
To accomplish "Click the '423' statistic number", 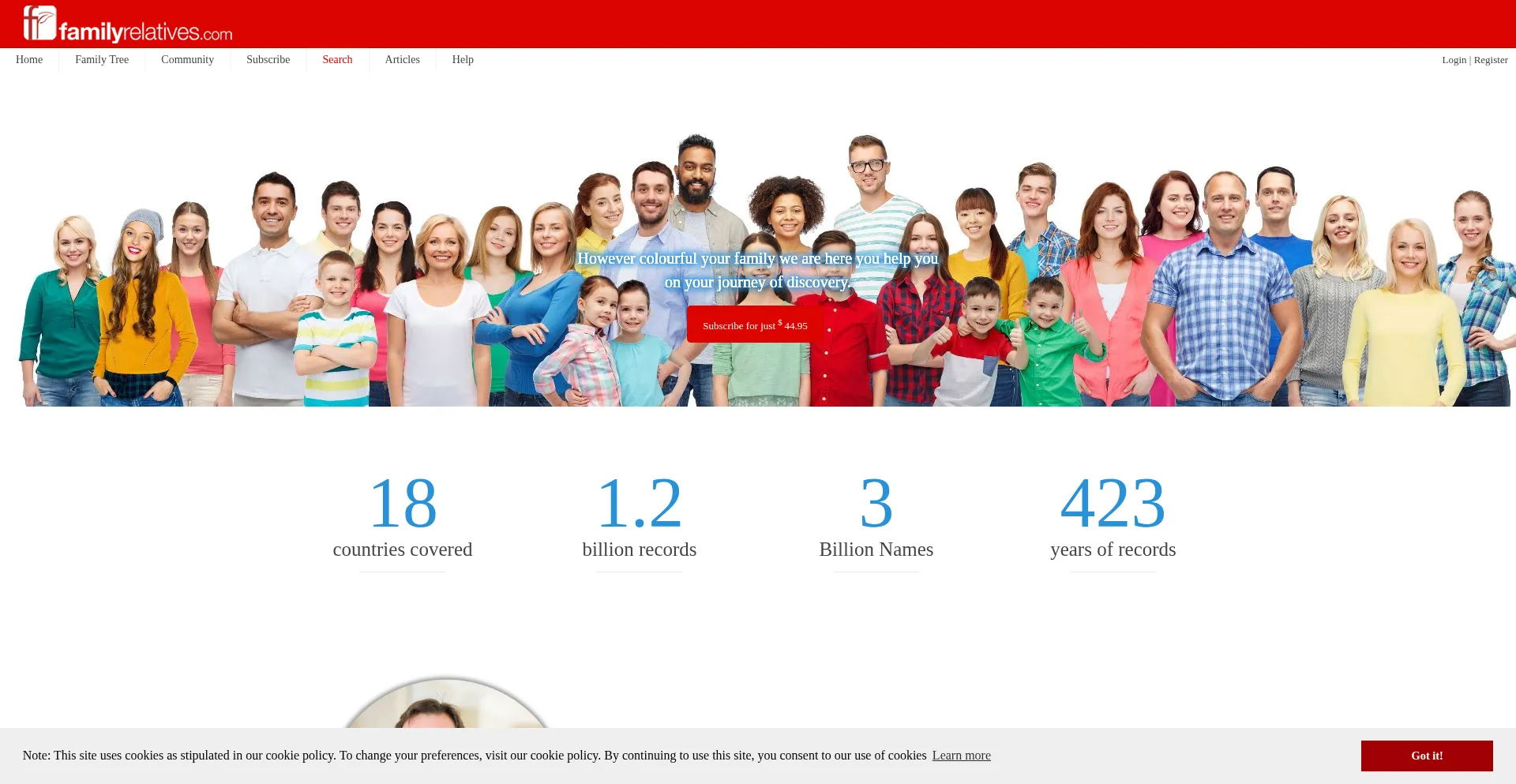I will tap(1113, 504).
